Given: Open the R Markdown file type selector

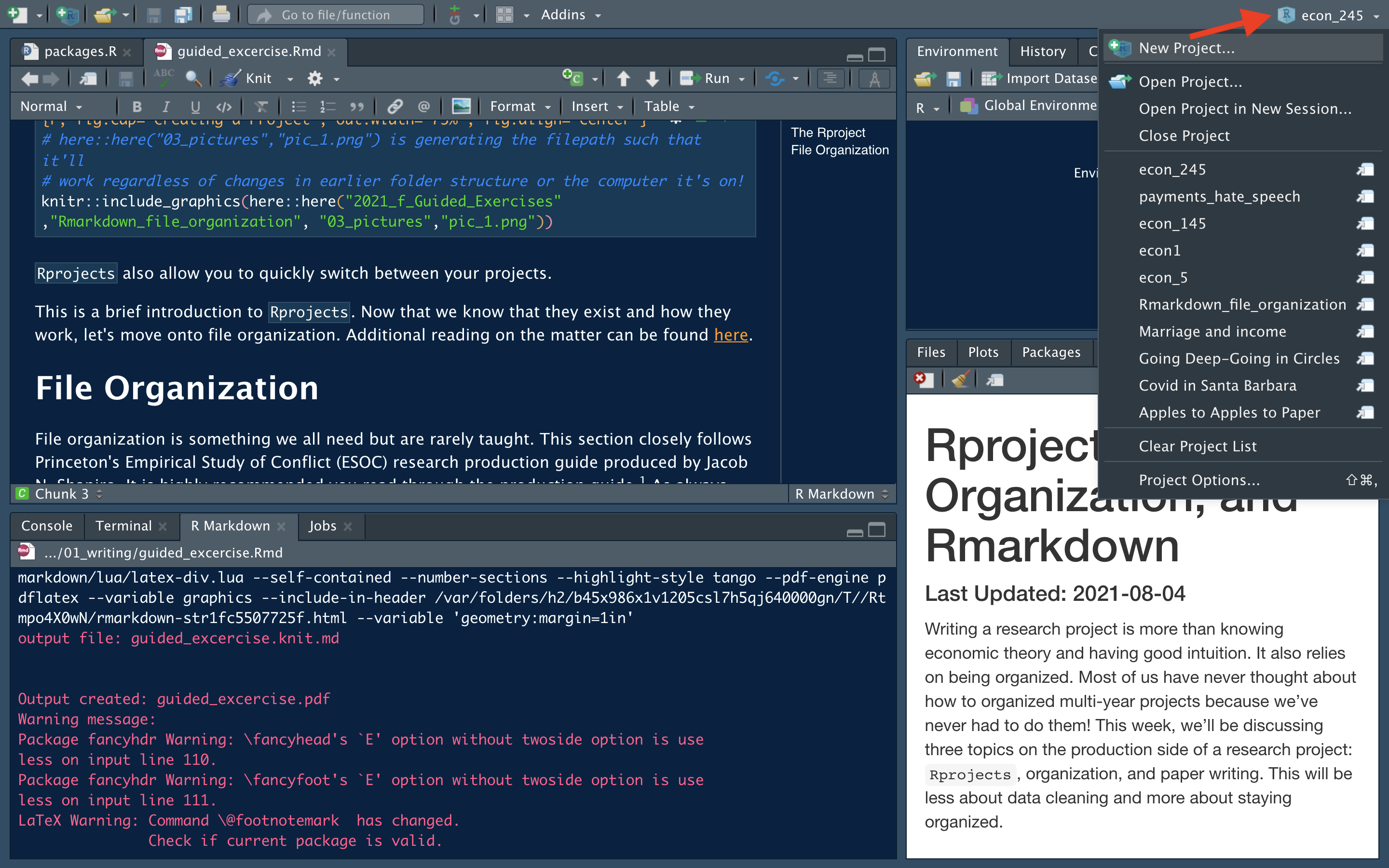Looking at the screenshot, I should [x=842, y=494].
